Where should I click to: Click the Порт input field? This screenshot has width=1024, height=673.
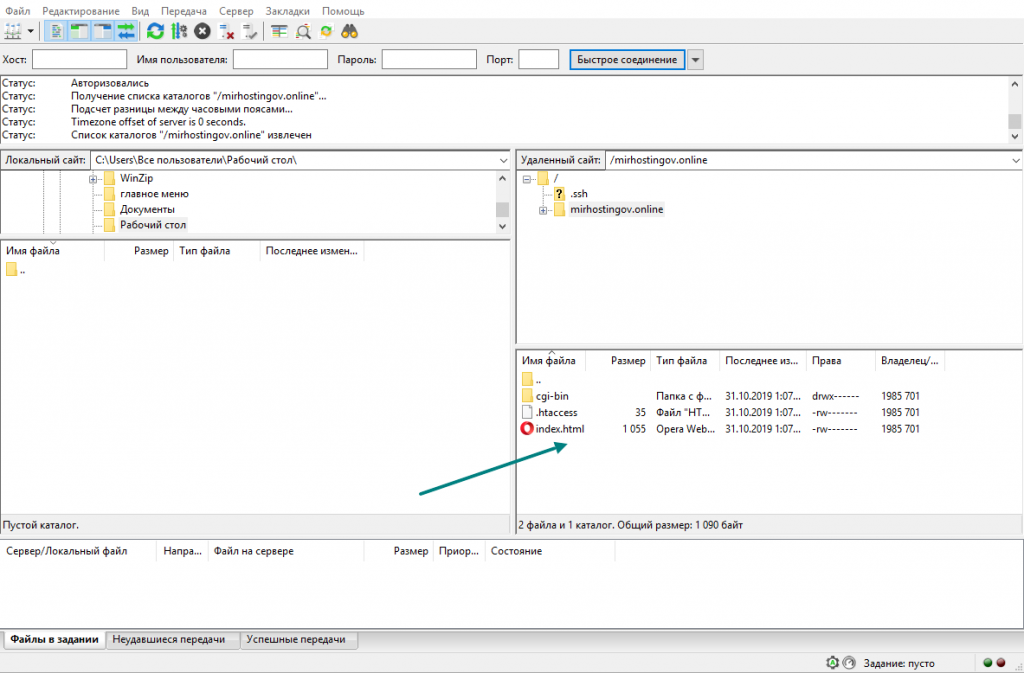539,59
